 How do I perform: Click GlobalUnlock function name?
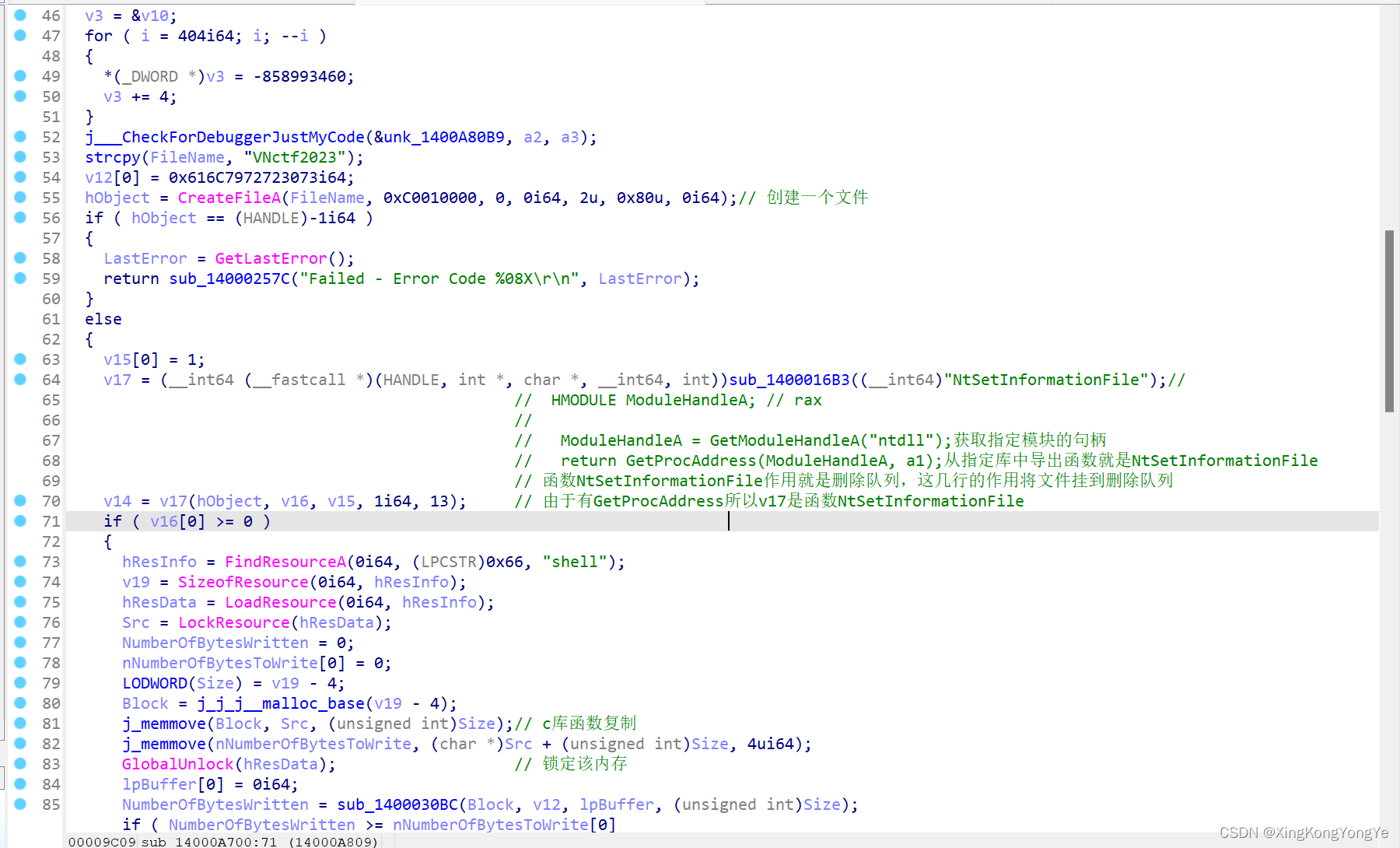tap(178, 764)
